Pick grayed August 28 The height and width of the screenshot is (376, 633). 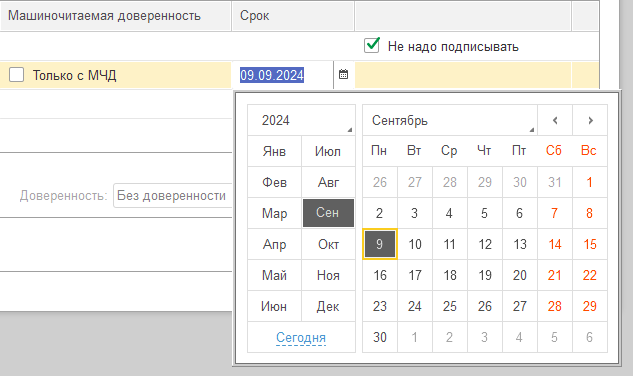pos(450,182)
